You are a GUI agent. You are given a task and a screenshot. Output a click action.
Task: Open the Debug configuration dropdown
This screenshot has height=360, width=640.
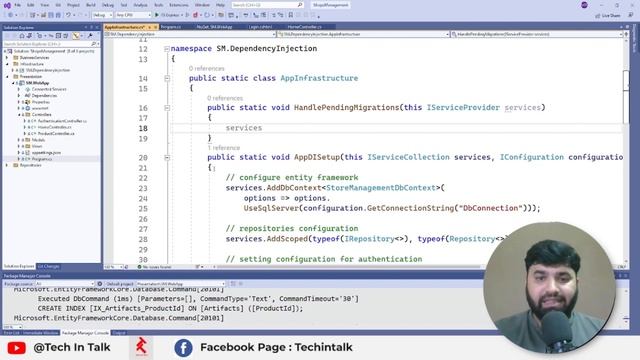(x=102, y=15)
